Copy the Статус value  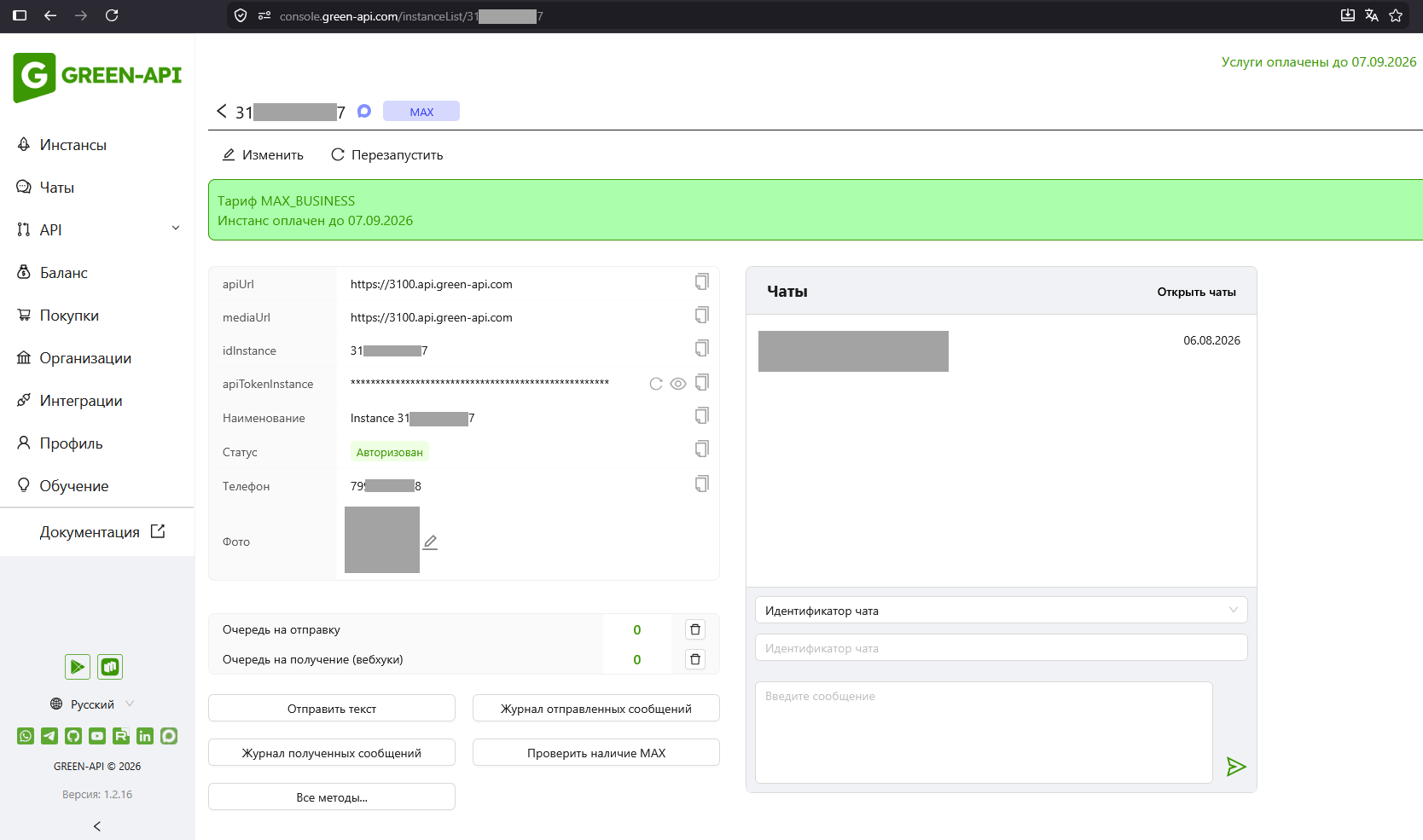[701, 449]
